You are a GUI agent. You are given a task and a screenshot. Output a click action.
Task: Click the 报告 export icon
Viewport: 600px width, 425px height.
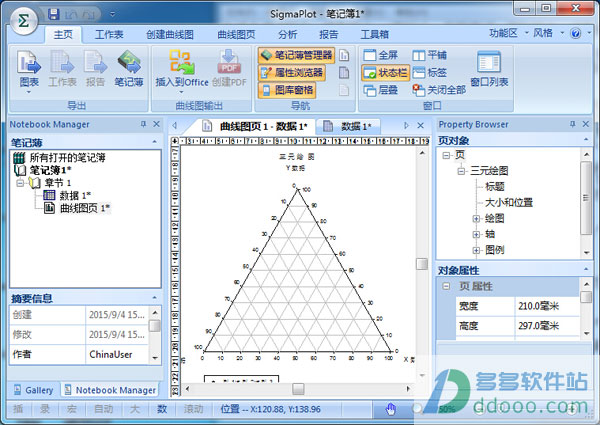[x=95, y=69]
